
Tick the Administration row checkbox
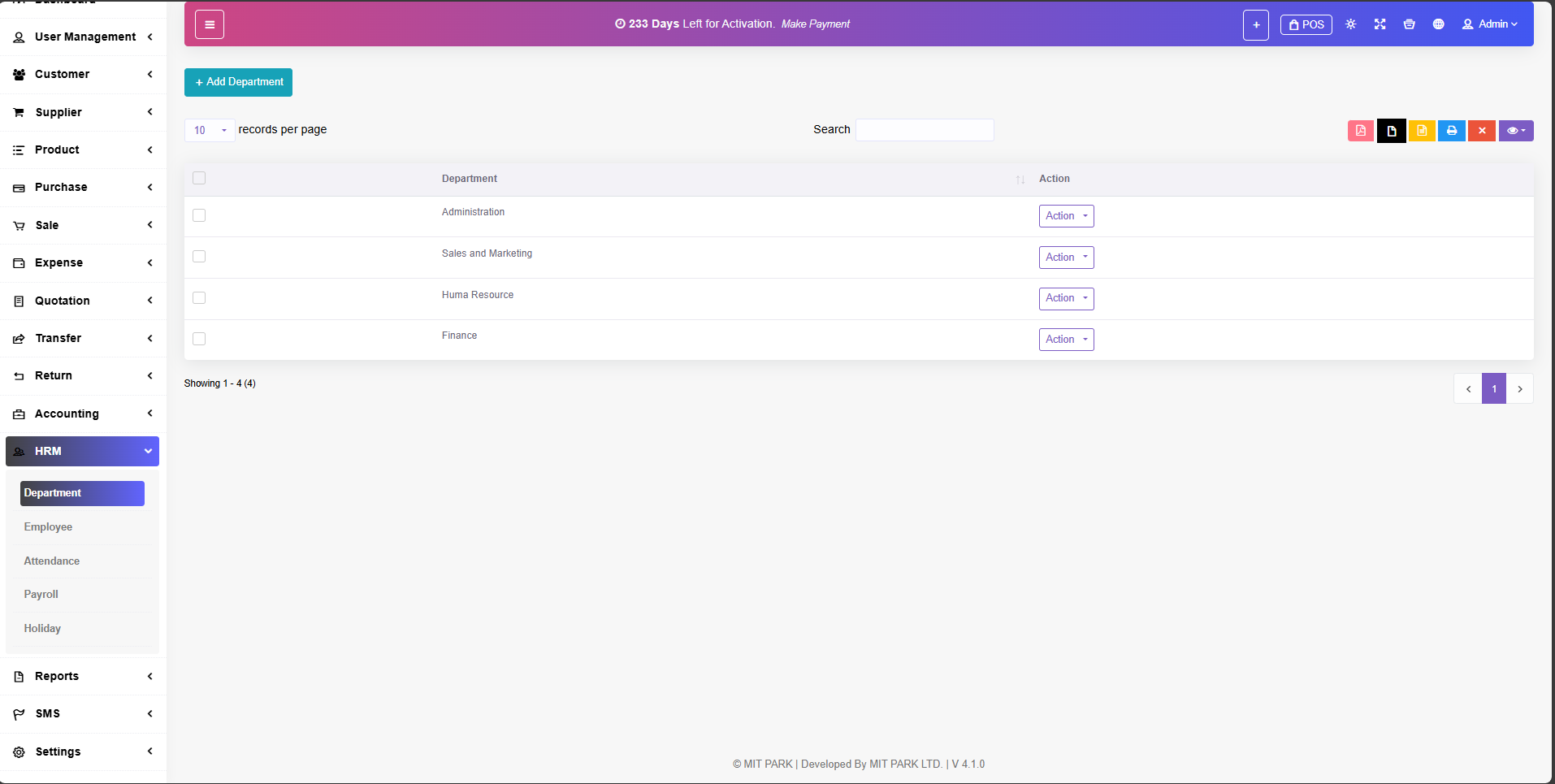tap(199, 215)
